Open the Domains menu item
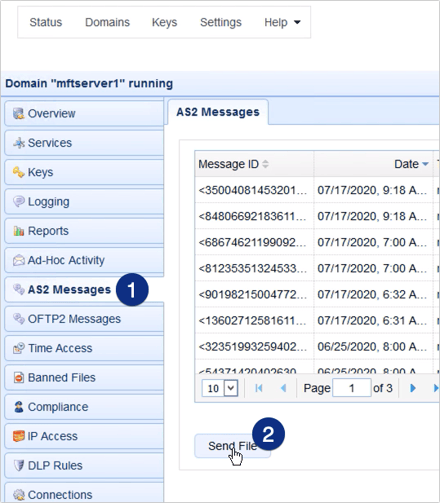The image size is (440, 503). click(107, 22)
